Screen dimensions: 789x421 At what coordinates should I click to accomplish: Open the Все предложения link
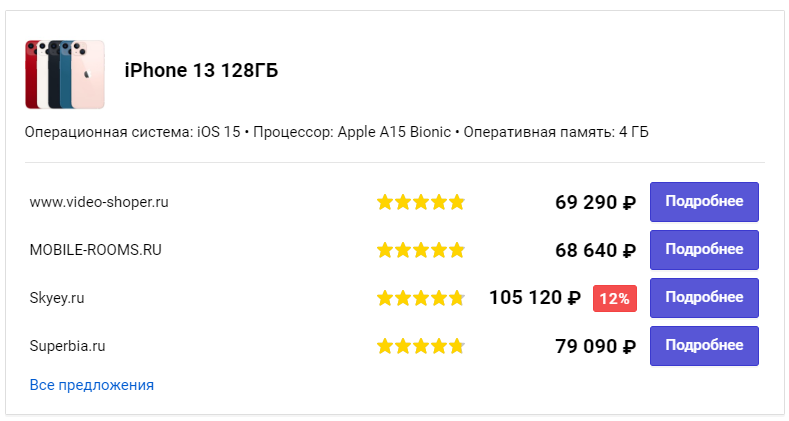click(x=92, y=384)
